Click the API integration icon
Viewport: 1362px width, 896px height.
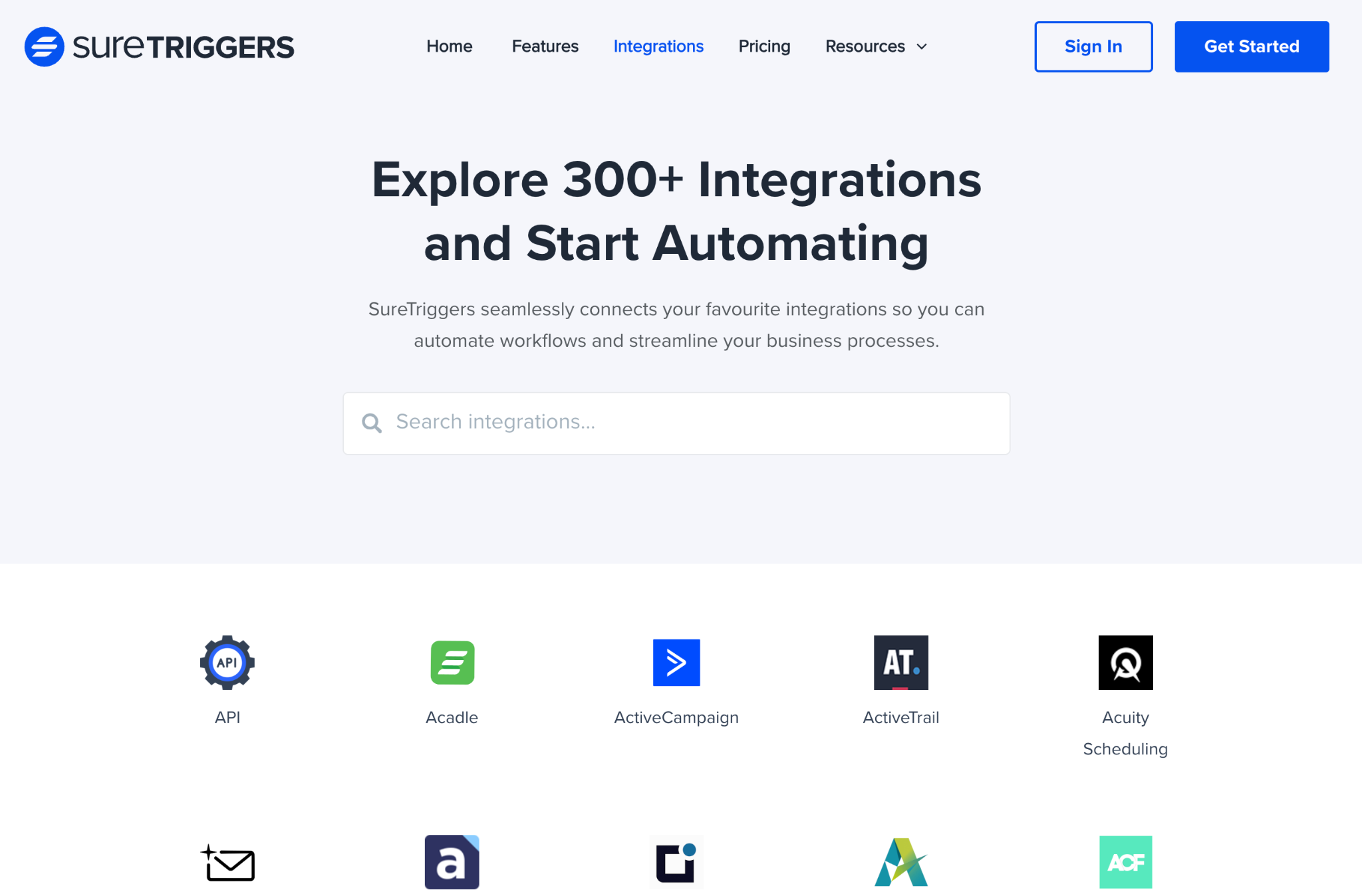click(227, 662)
